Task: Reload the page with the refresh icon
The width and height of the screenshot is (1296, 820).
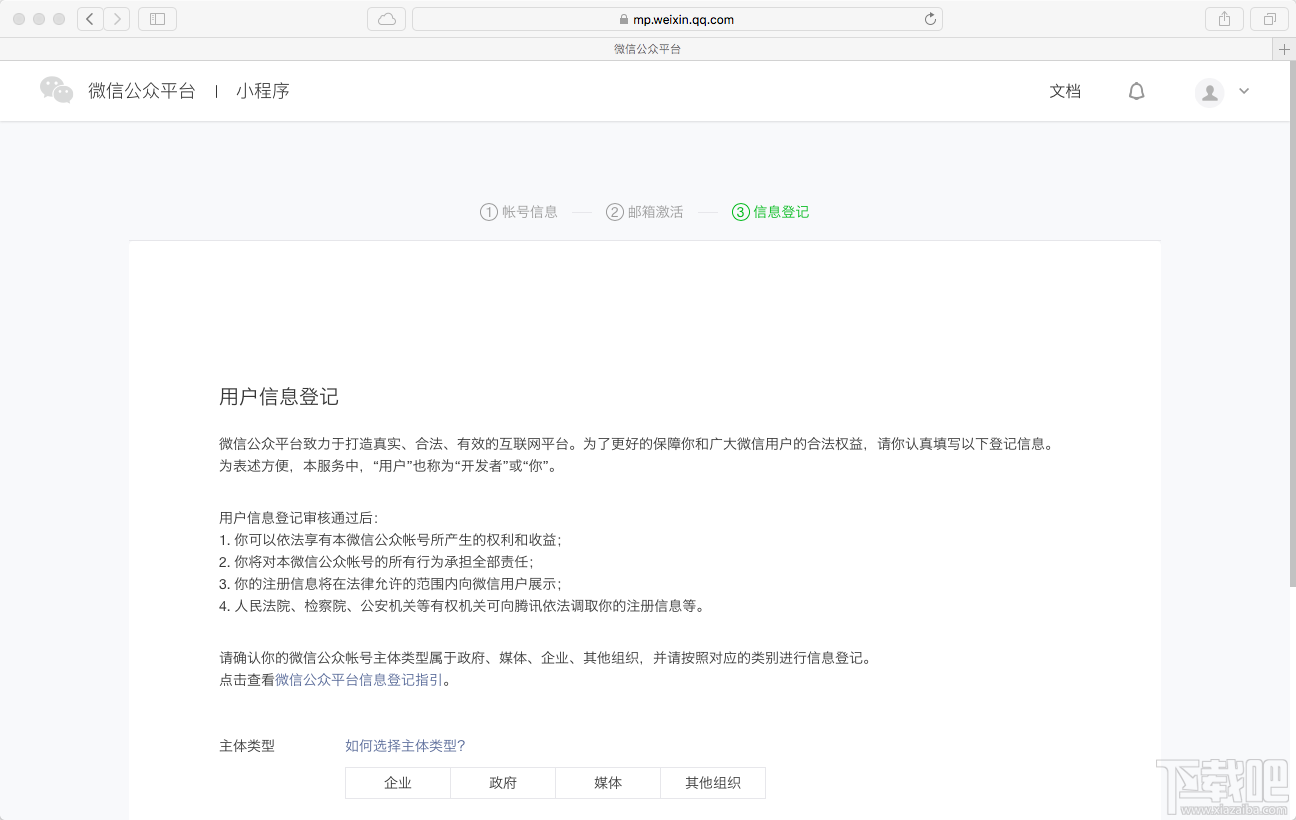Action: coord(929,18)
